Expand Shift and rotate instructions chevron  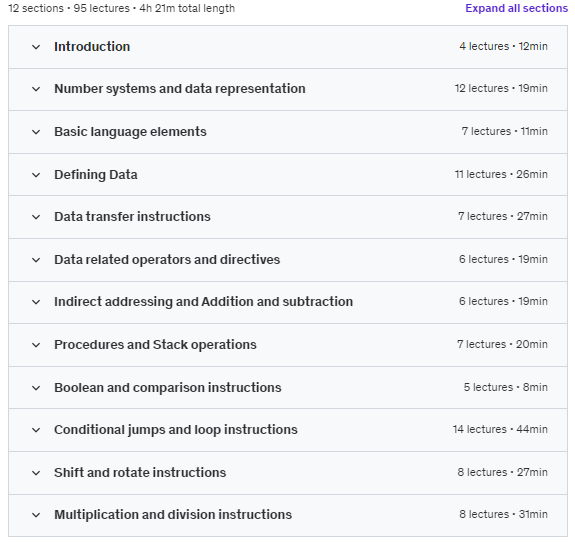click(36, 473)
